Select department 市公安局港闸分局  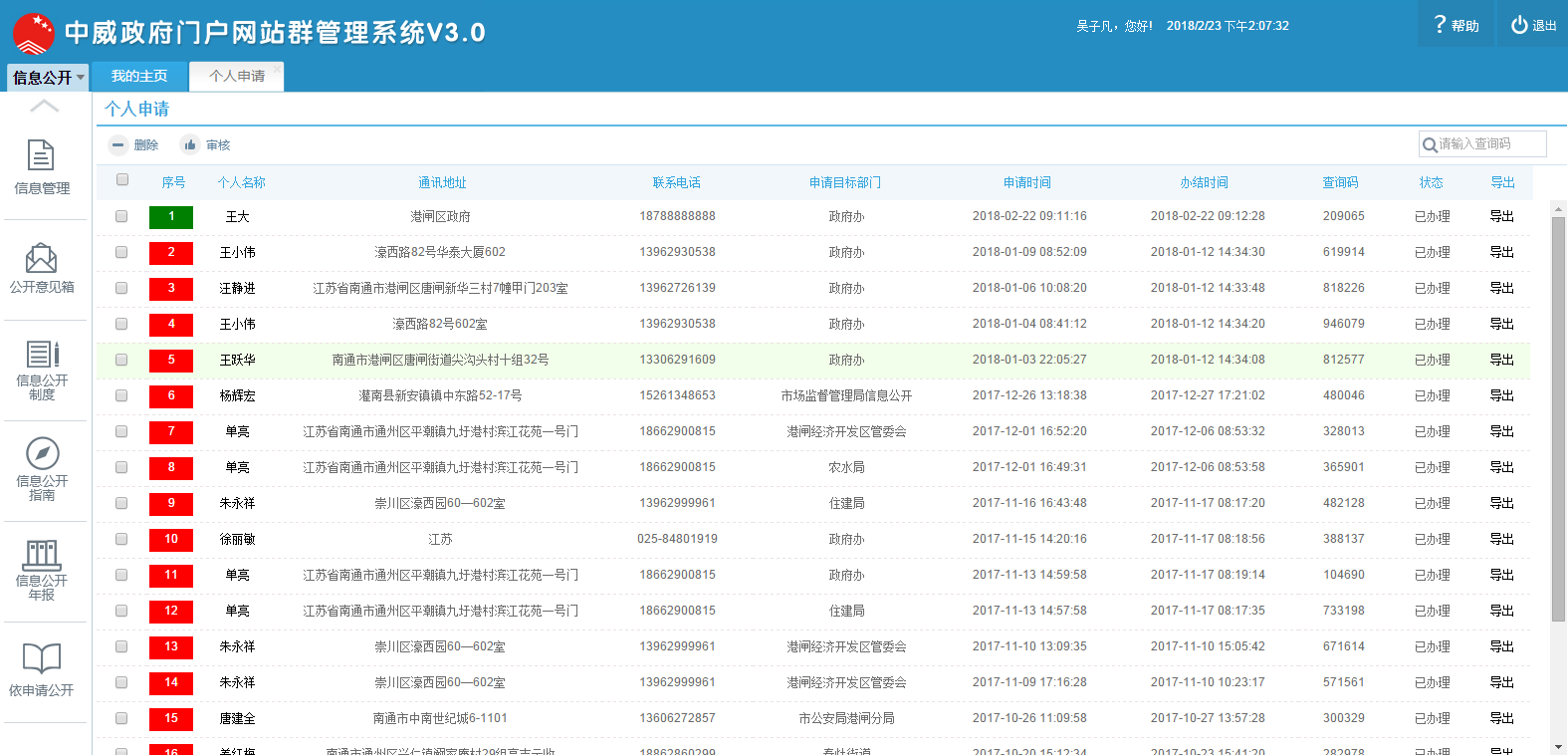(846, 718)
